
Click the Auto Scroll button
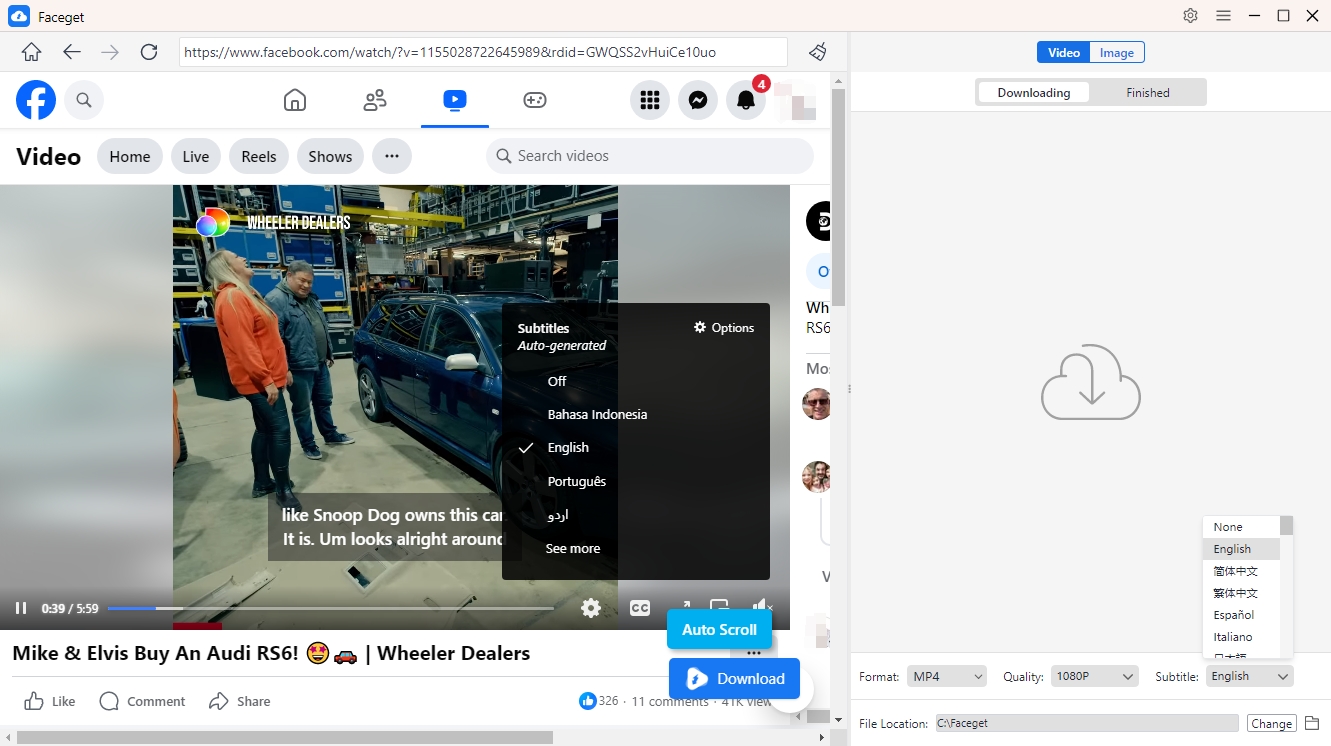(719, 629)
